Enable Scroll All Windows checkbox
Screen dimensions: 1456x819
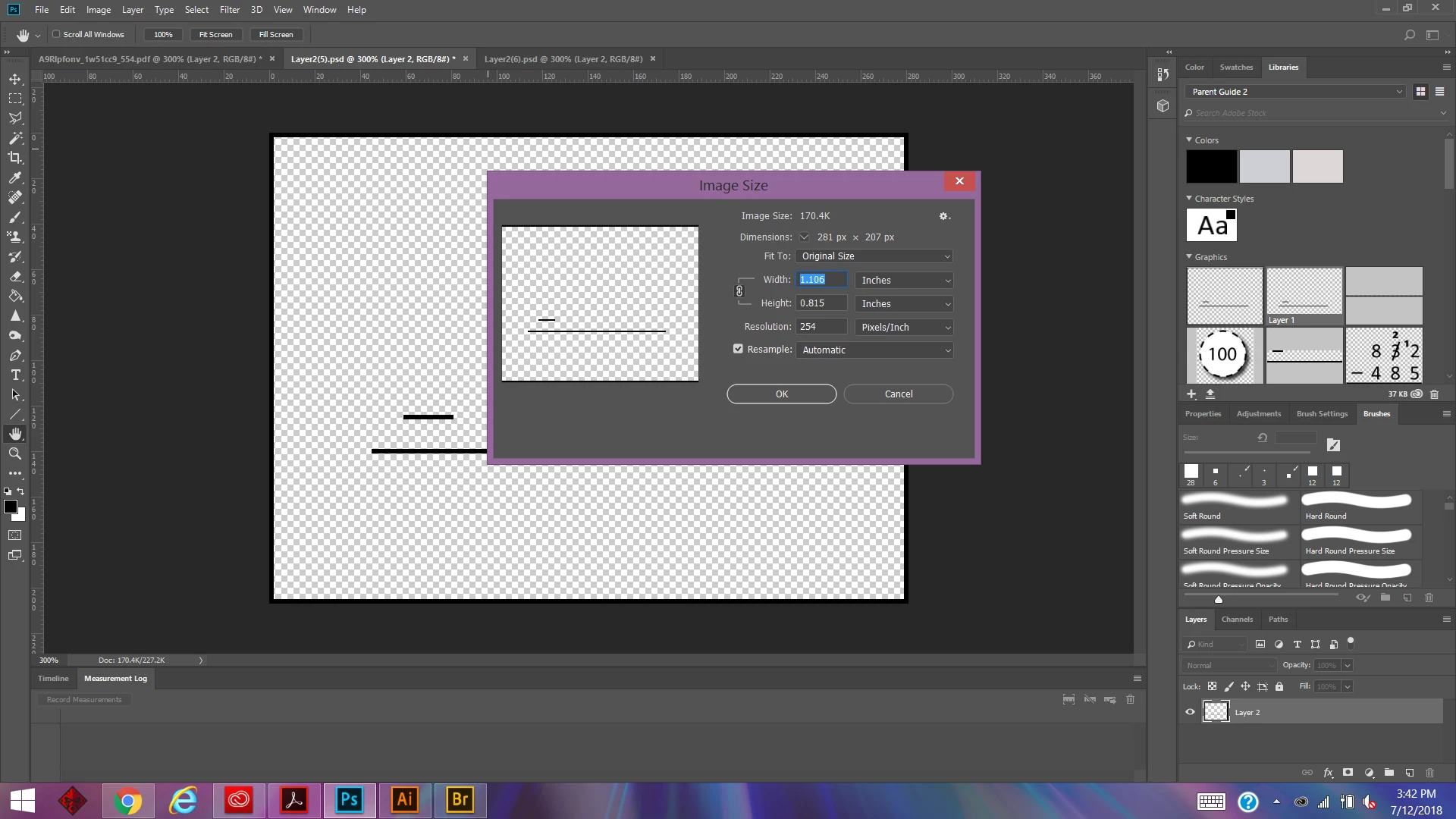coord(56,34)
